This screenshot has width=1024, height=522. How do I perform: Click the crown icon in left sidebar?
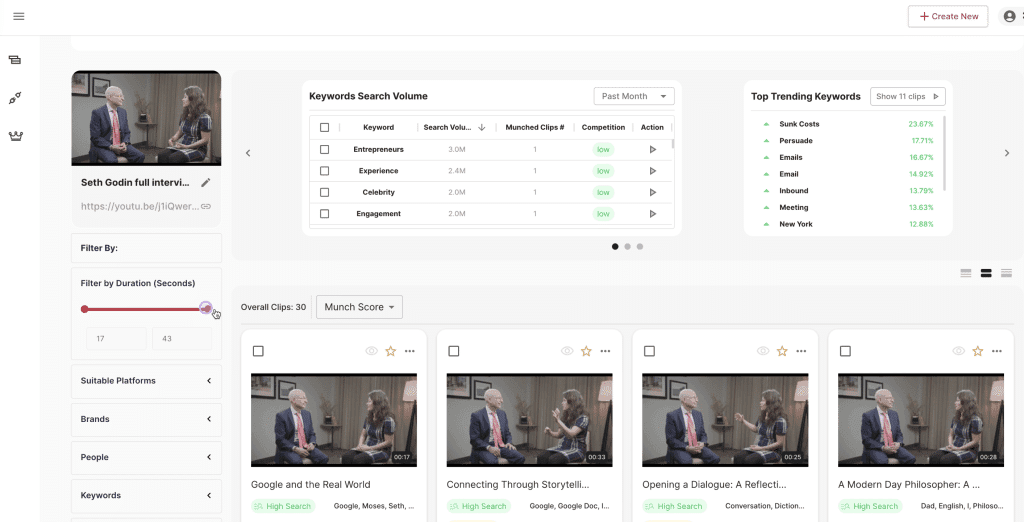(16, 136)
